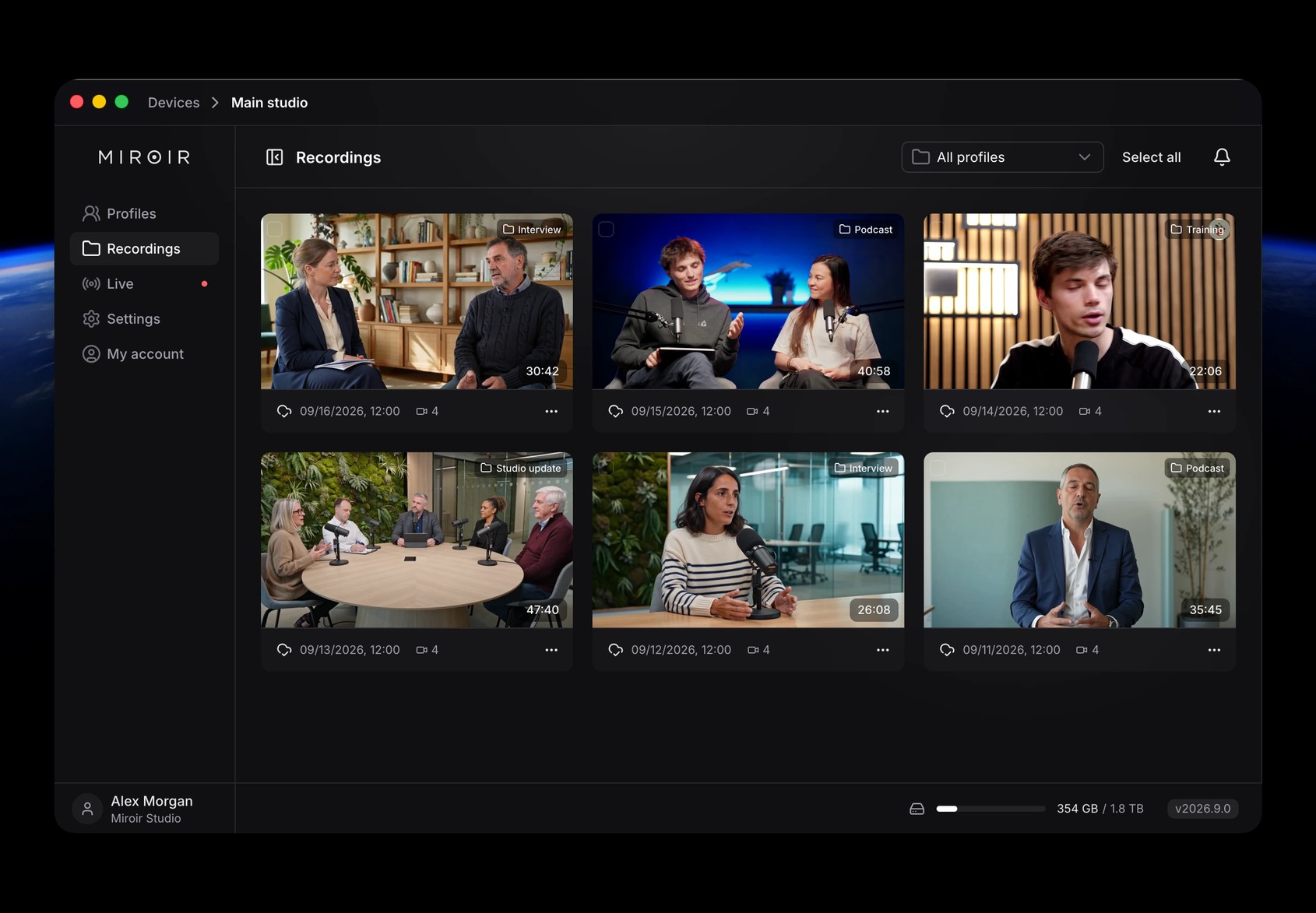Click the date 09/13/2026, 12:00
Screen dimensions: 1316x913
[350, 650]
